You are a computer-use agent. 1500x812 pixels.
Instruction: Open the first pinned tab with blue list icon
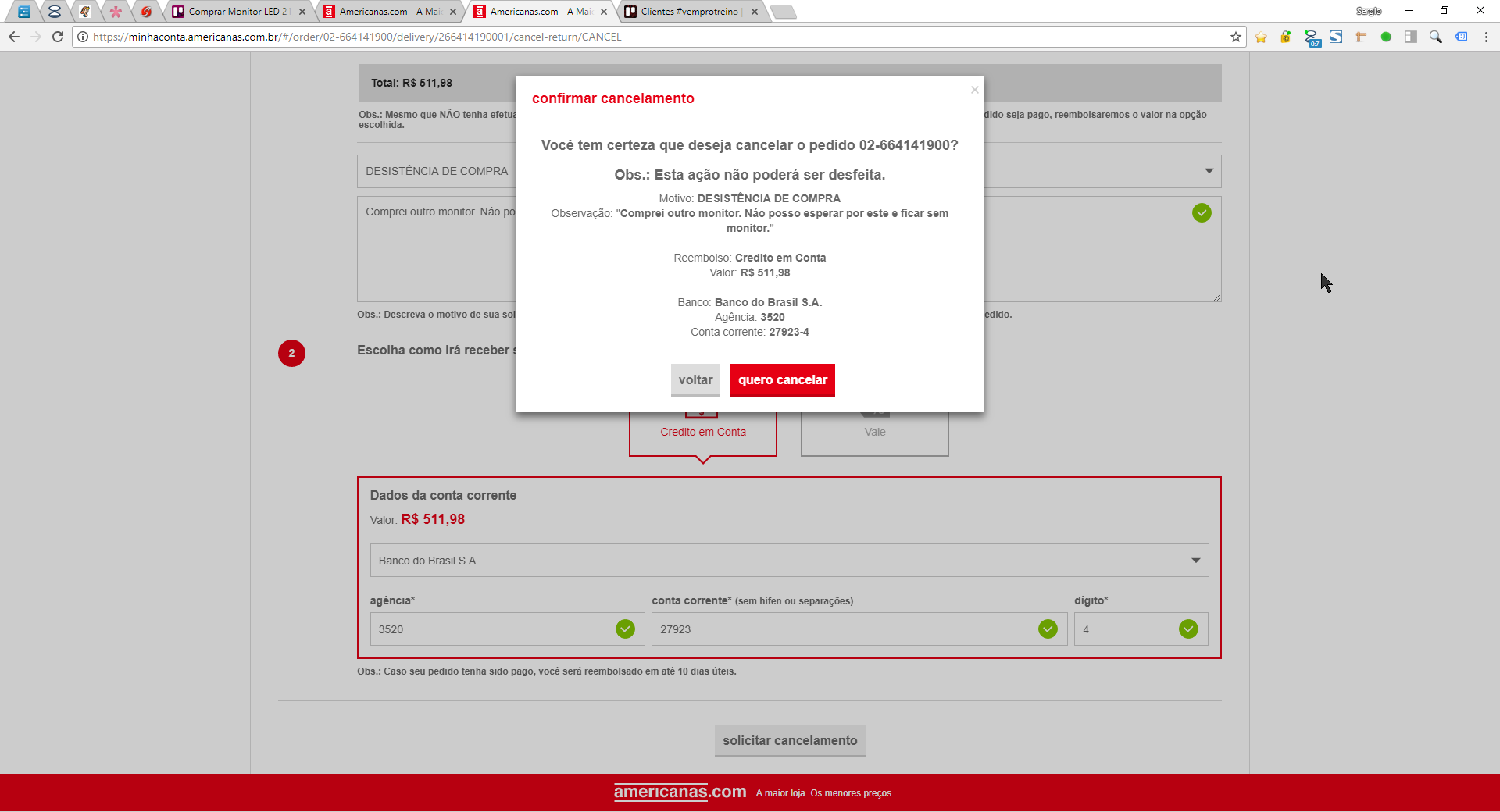pos(24,12)
